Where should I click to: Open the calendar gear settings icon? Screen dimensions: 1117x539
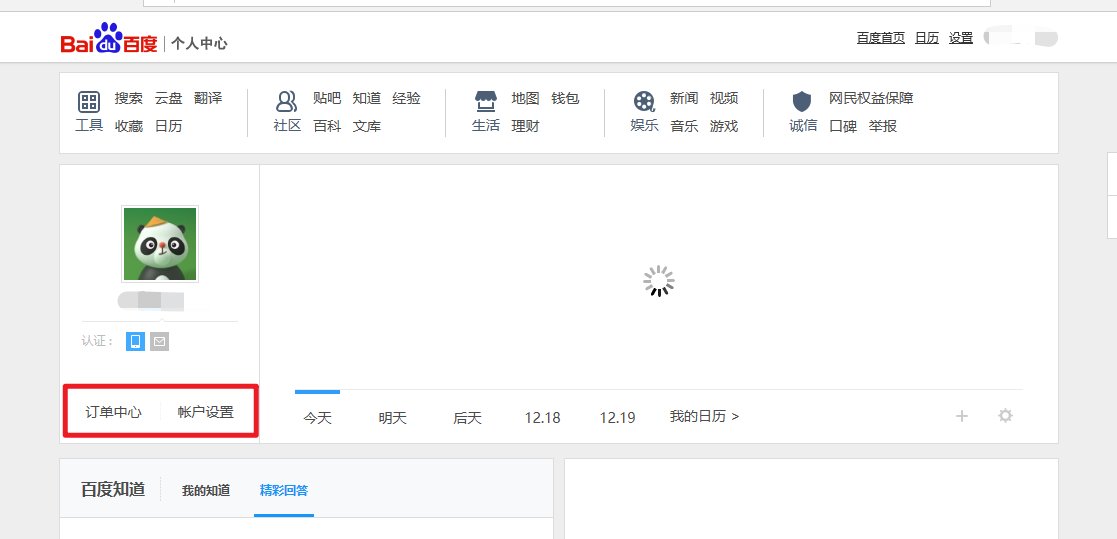(1005, 415)
